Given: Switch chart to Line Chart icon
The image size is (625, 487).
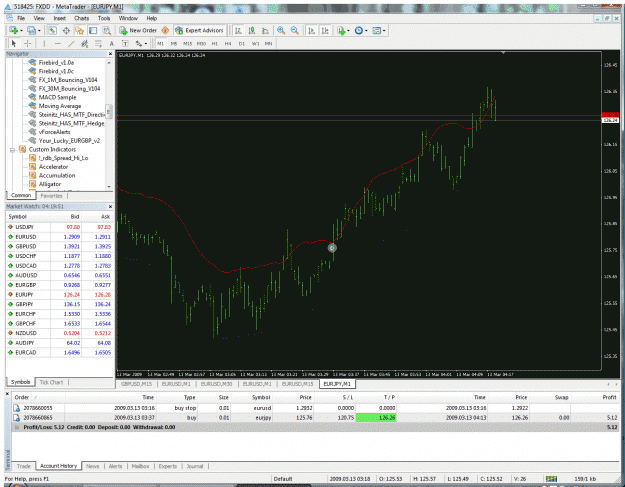Looking at the screenshot, I should 265,30.
